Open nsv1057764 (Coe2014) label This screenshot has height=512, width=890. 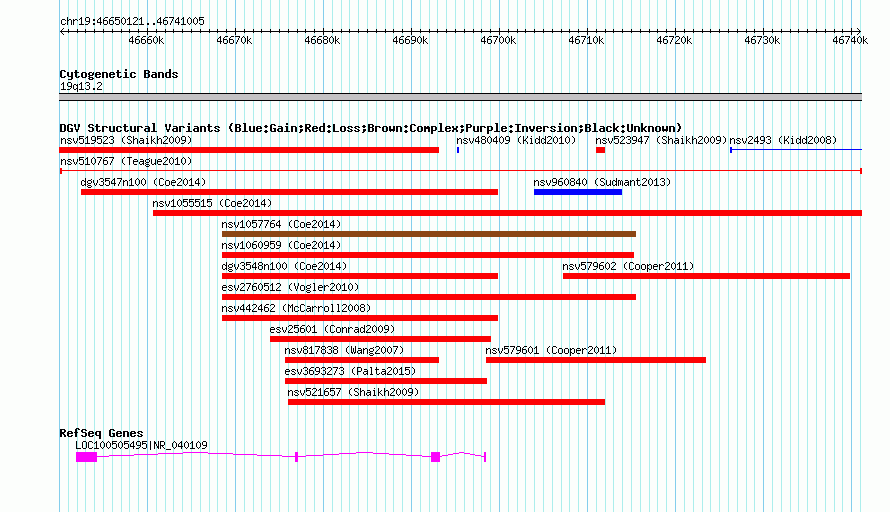[282, 224]
